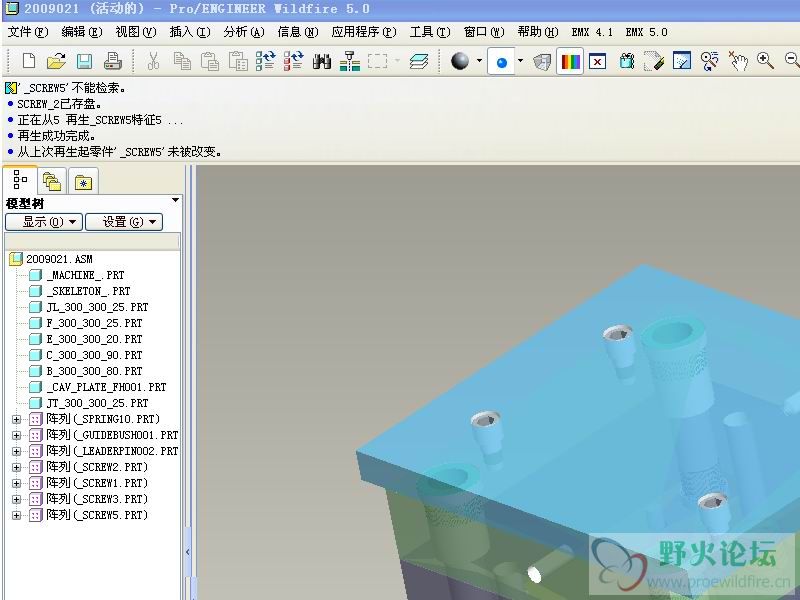Click the 模型树 panel menu arrow

click(x=175, y=200)
